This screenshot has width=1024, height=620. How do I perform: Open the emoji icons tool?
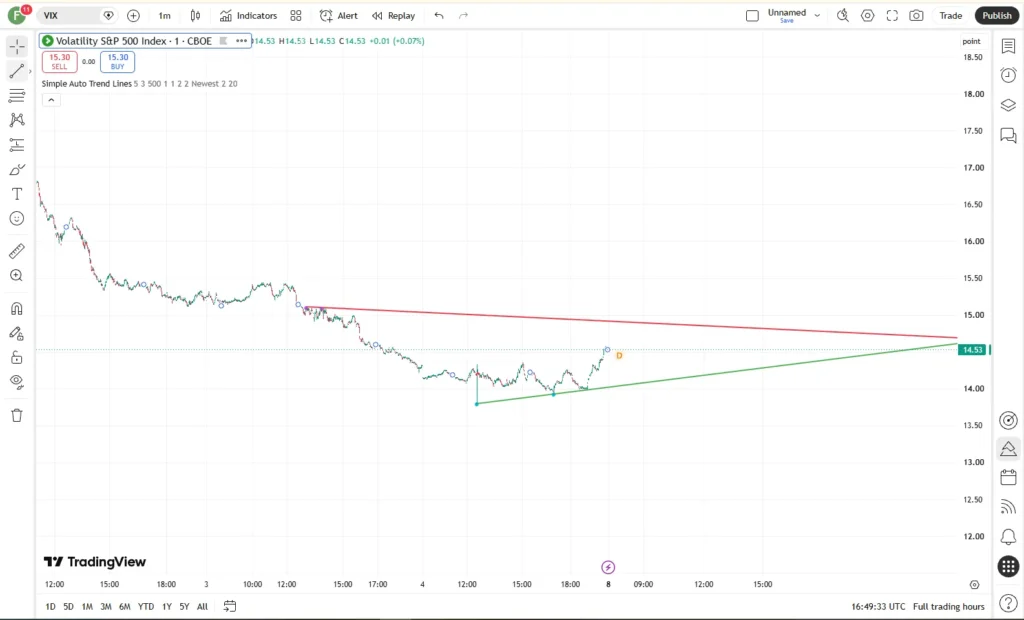click(17, 218)
